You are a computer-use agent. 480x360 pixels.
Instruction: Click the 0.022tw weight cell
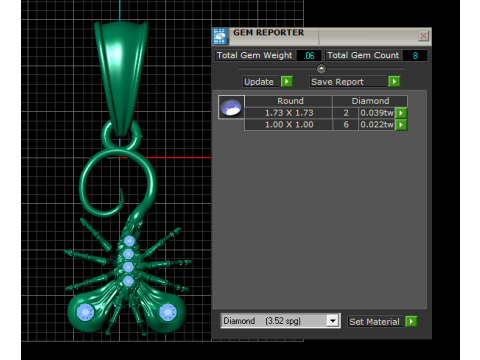(x=377, y=125)
